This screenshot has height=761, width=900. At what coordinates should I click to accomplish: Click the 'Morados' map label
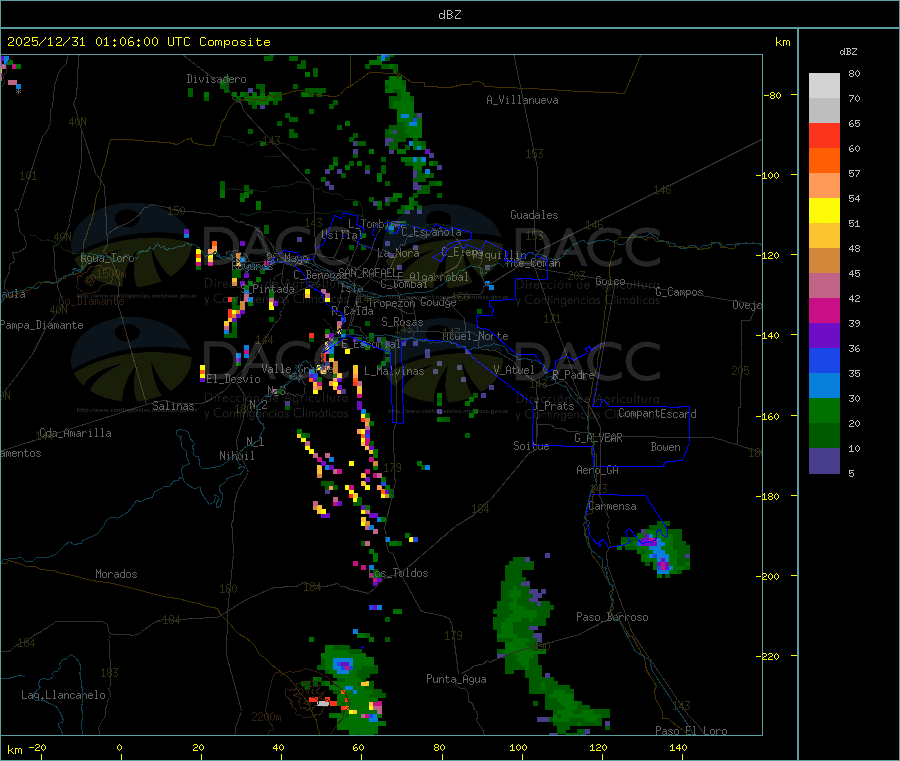coord(116,574)
